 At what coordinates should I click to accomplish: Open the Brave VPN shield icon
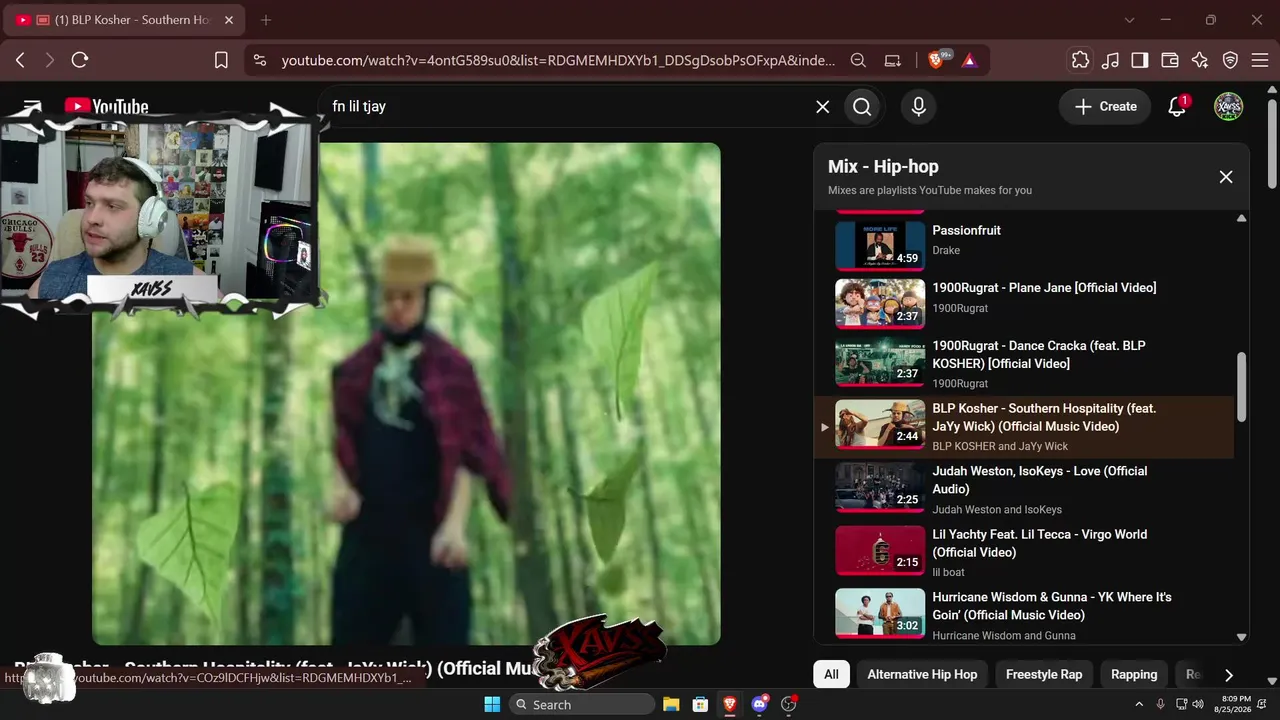point(1230,60)
